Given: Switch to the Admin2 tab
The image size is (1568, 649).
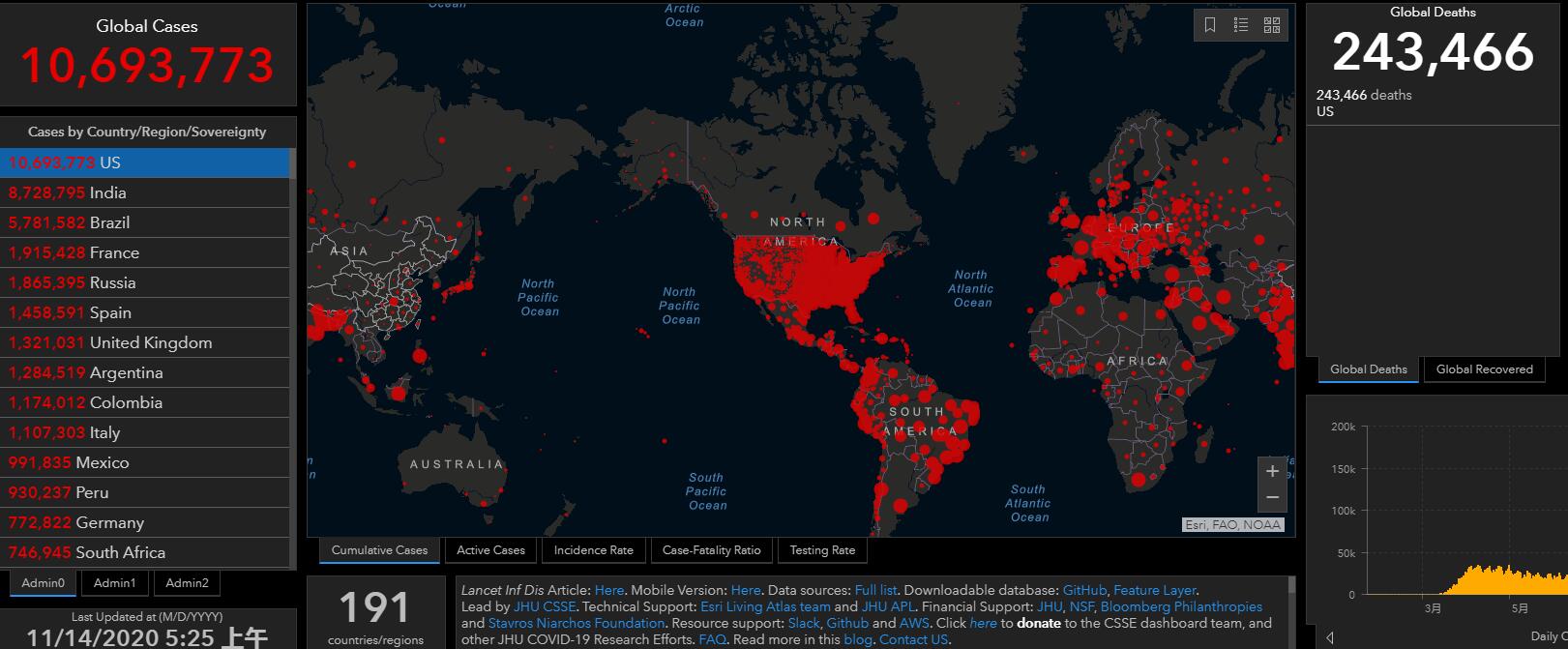Looking at the screenshot, I should [187, 583].
